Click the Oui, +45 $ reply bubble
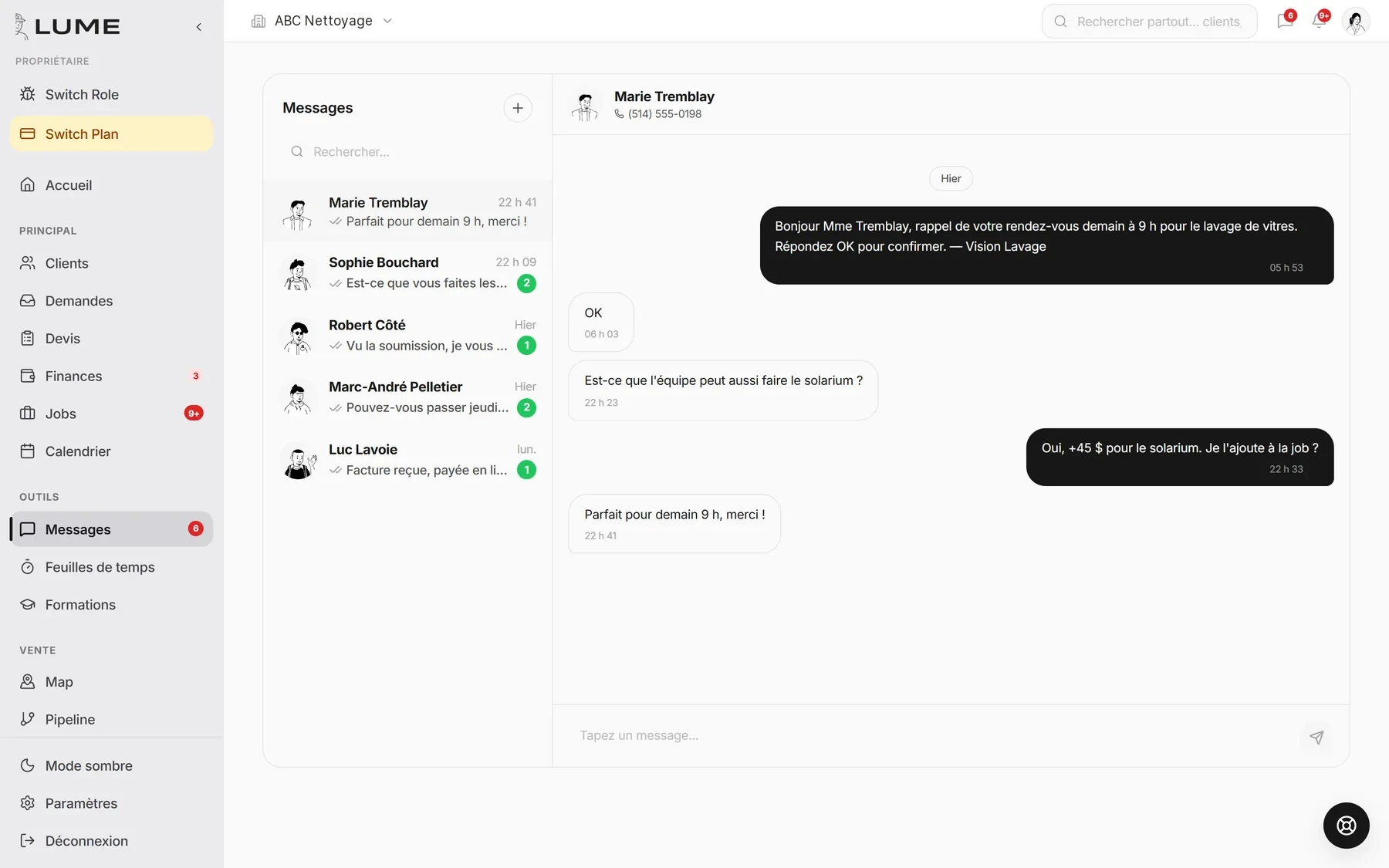 coord(1180,457)
